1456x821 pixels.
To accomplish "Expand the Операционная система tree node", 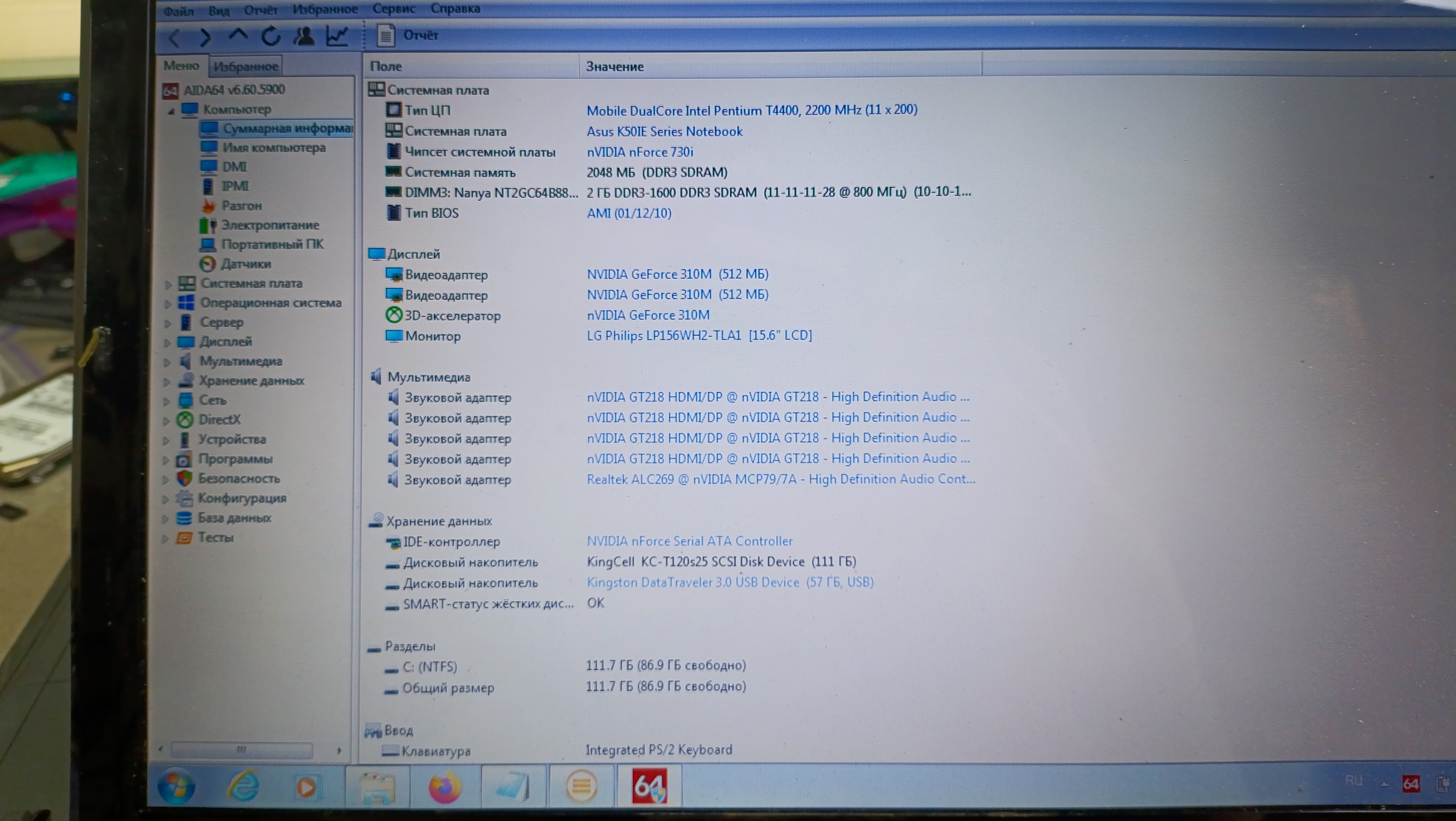I will click(x=168, y=304).
